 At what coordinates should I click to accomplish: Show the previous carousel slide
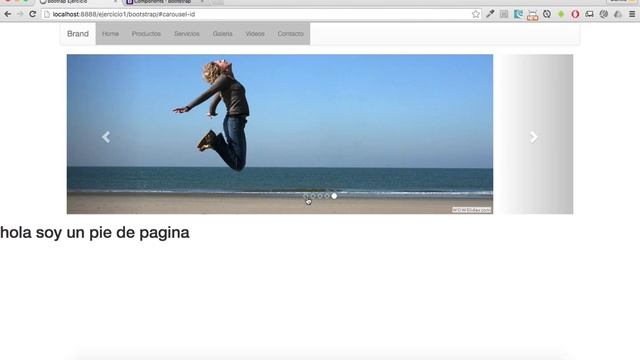(x=106, y=137)
